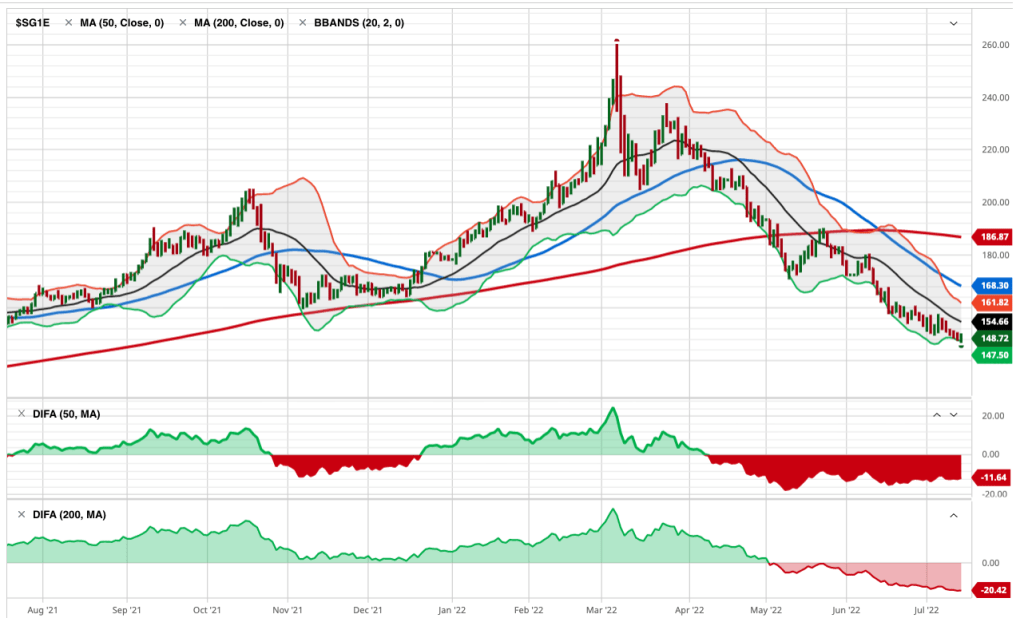
Task: Remove the BBANDS (20, 2, 0) indicator
Action: coord(304,22)
